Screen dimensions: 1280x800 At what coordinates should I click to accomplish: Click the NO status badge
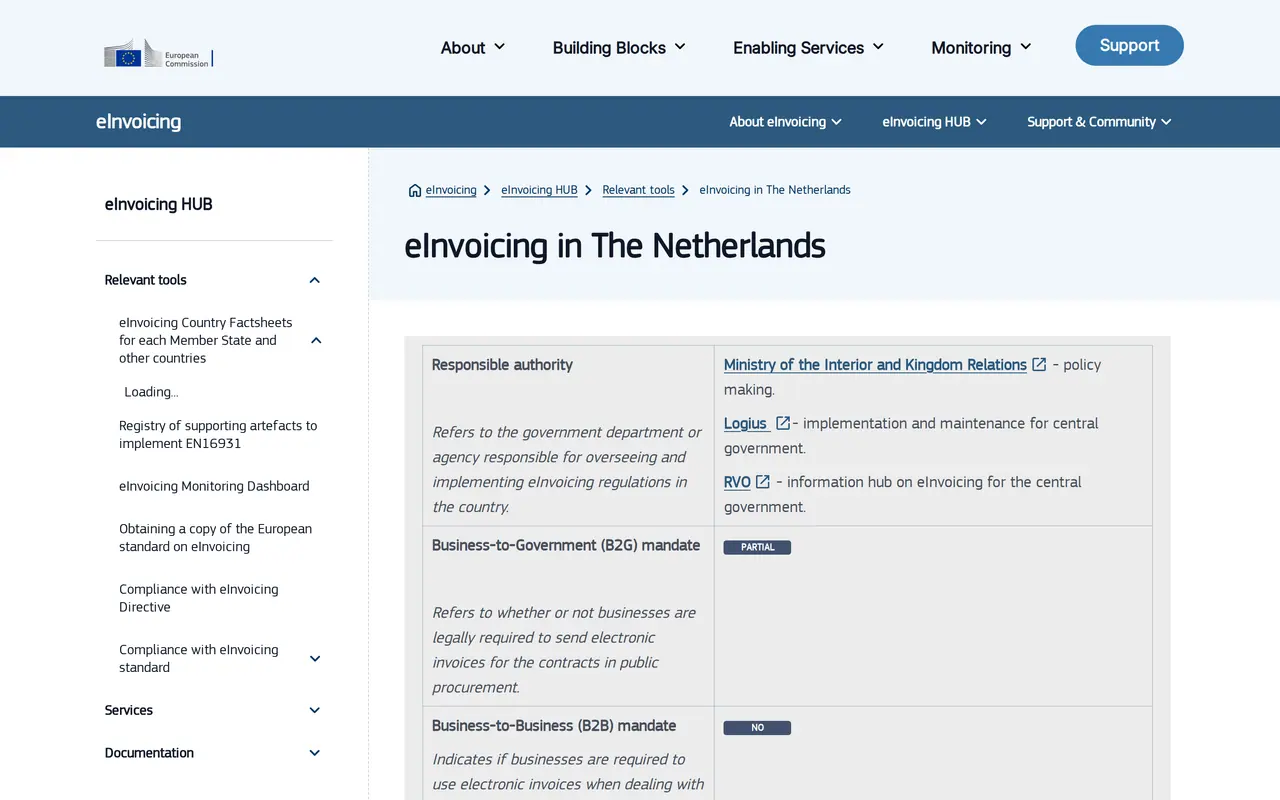pos(757,728)
